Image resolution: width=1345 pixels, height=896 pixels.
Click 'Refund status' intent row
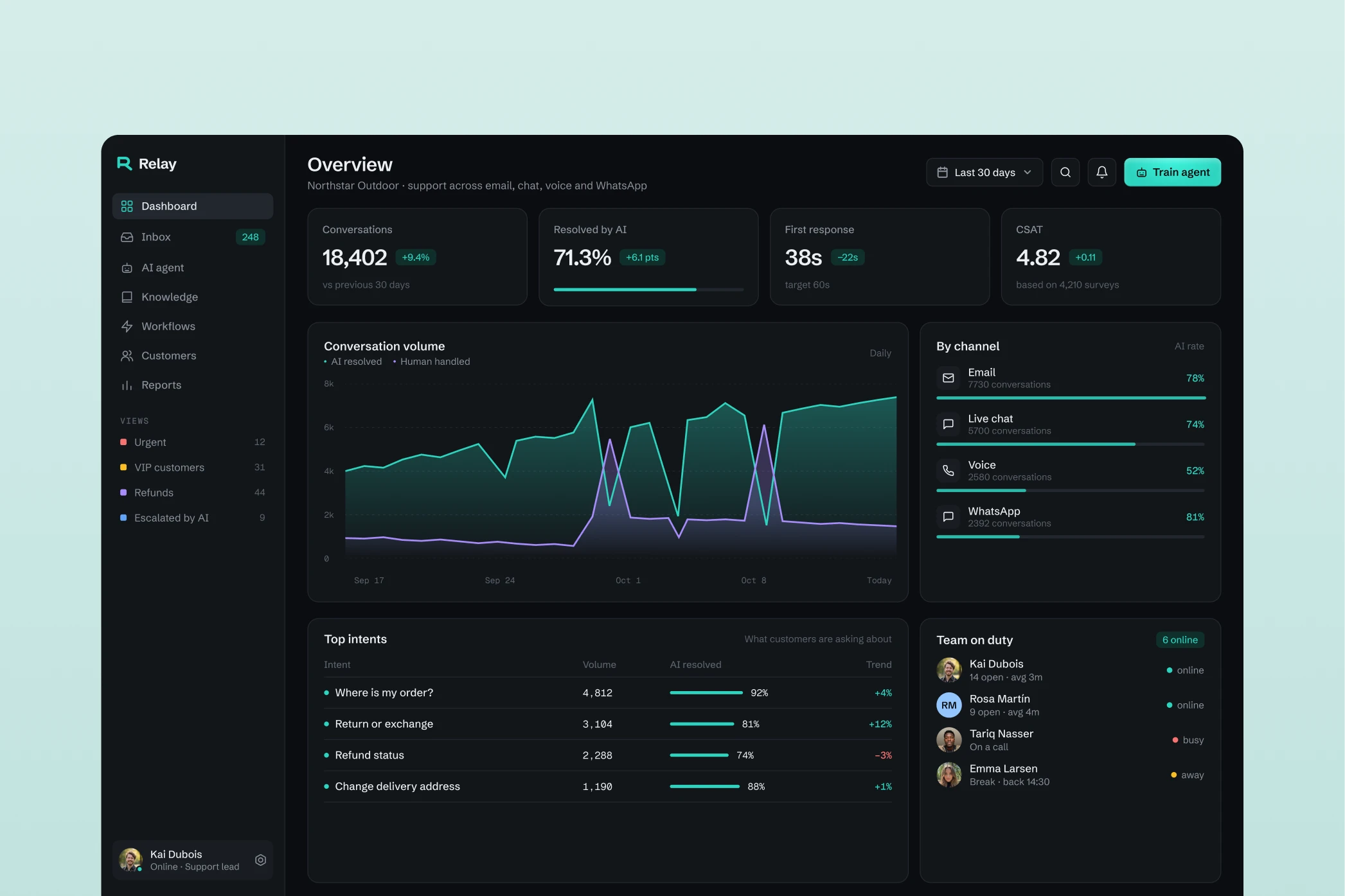click(x=607, y=755)
